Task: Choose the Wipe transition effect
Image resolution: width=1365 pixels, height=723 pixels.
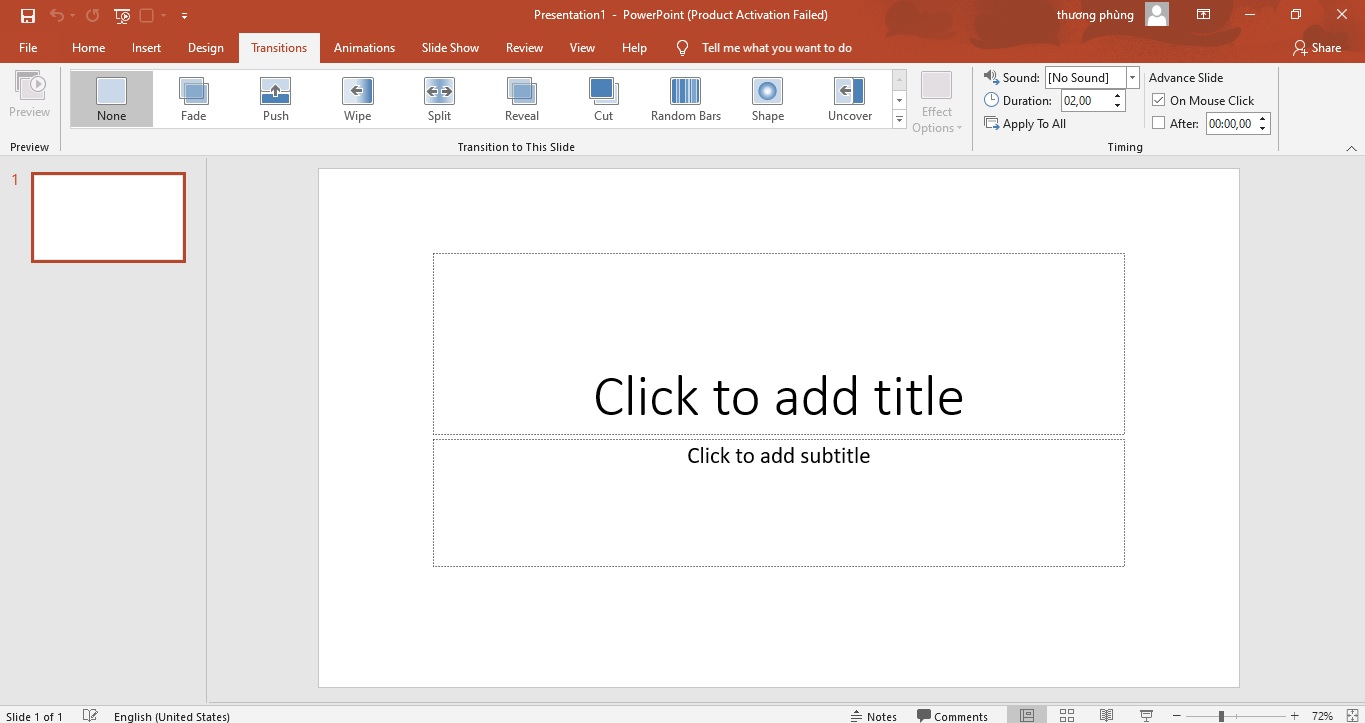Action: pos(357,97)
